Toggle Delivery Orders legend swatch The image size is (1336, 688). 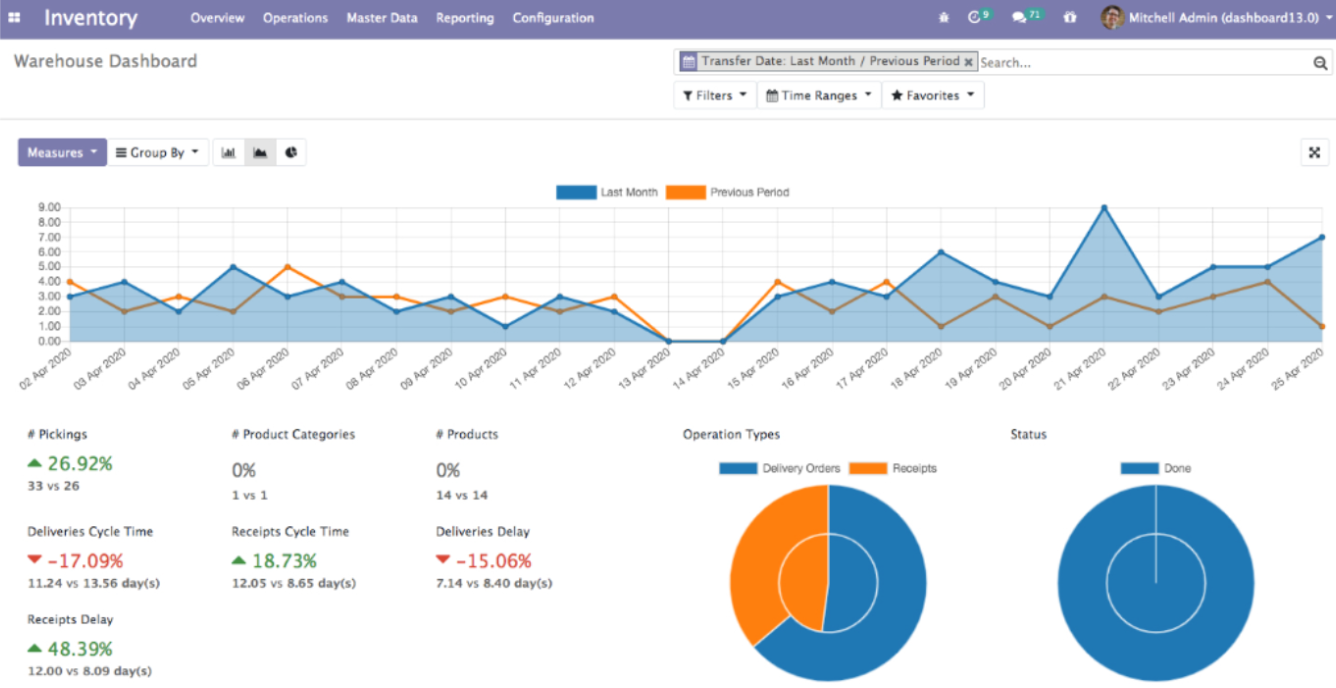(738, 468)
